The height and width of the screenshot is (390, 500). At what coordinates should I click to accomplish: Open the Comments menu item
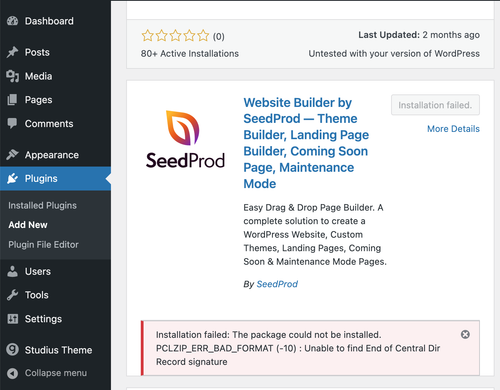[49, 124]
